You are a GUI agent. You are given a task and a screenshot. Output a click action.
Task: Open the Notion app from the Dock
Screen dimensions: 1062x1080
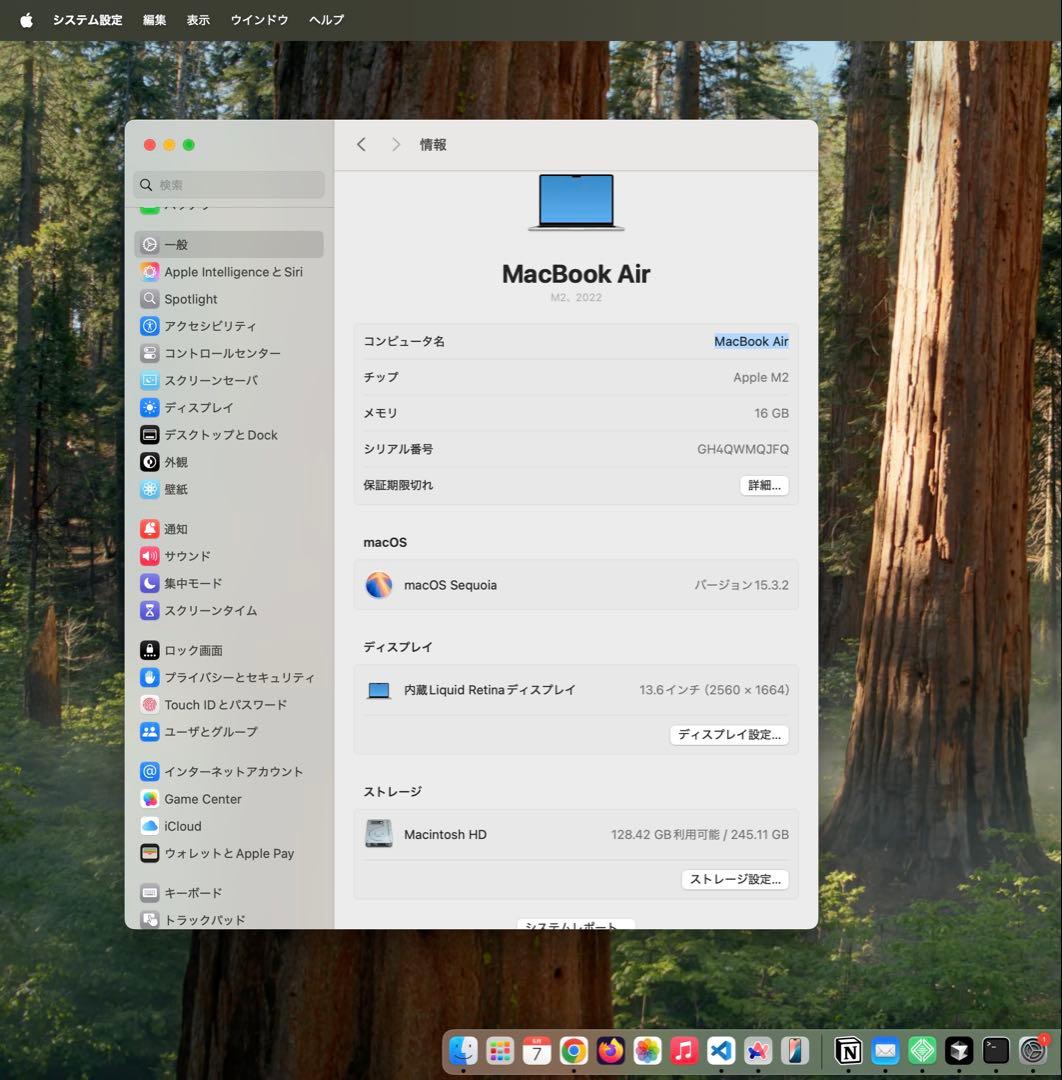847,1051
